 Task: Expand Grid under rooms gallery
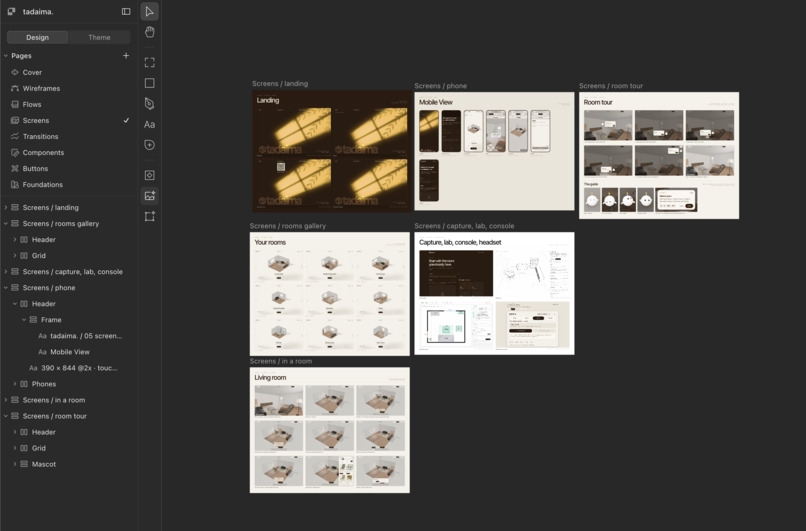coord(15,255)
